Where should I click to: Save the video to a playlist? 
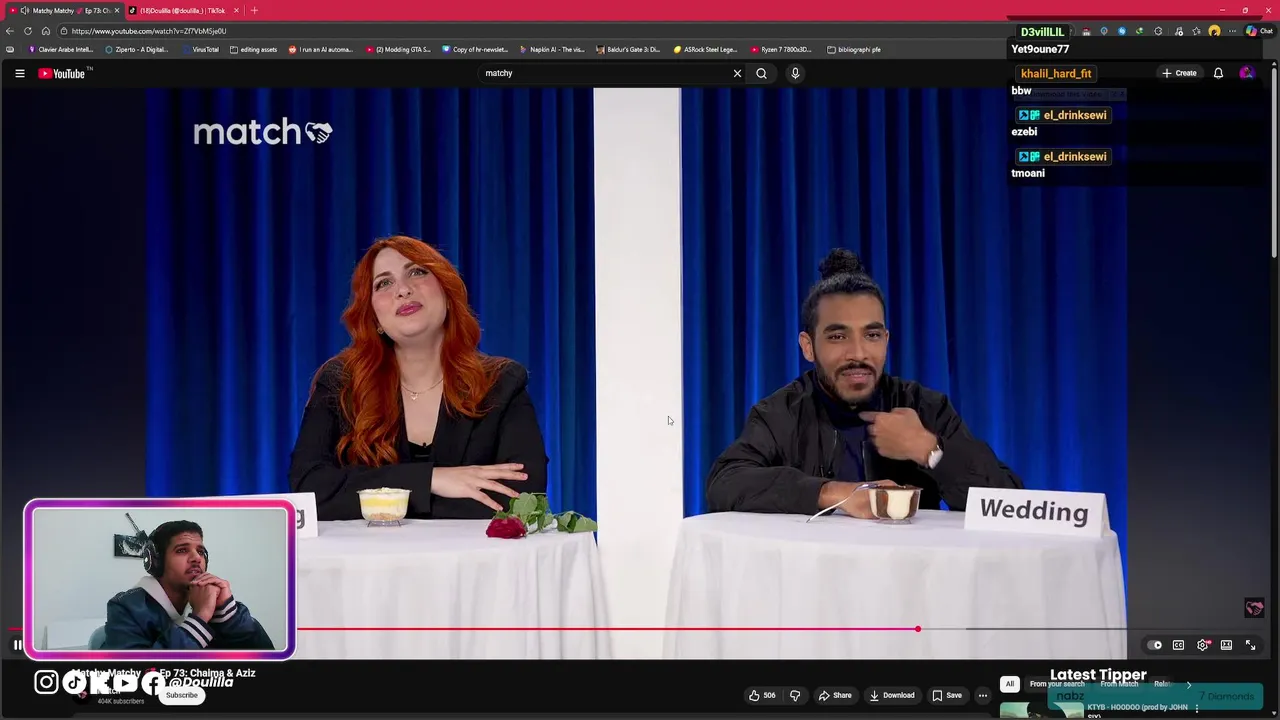click(947, 695)
